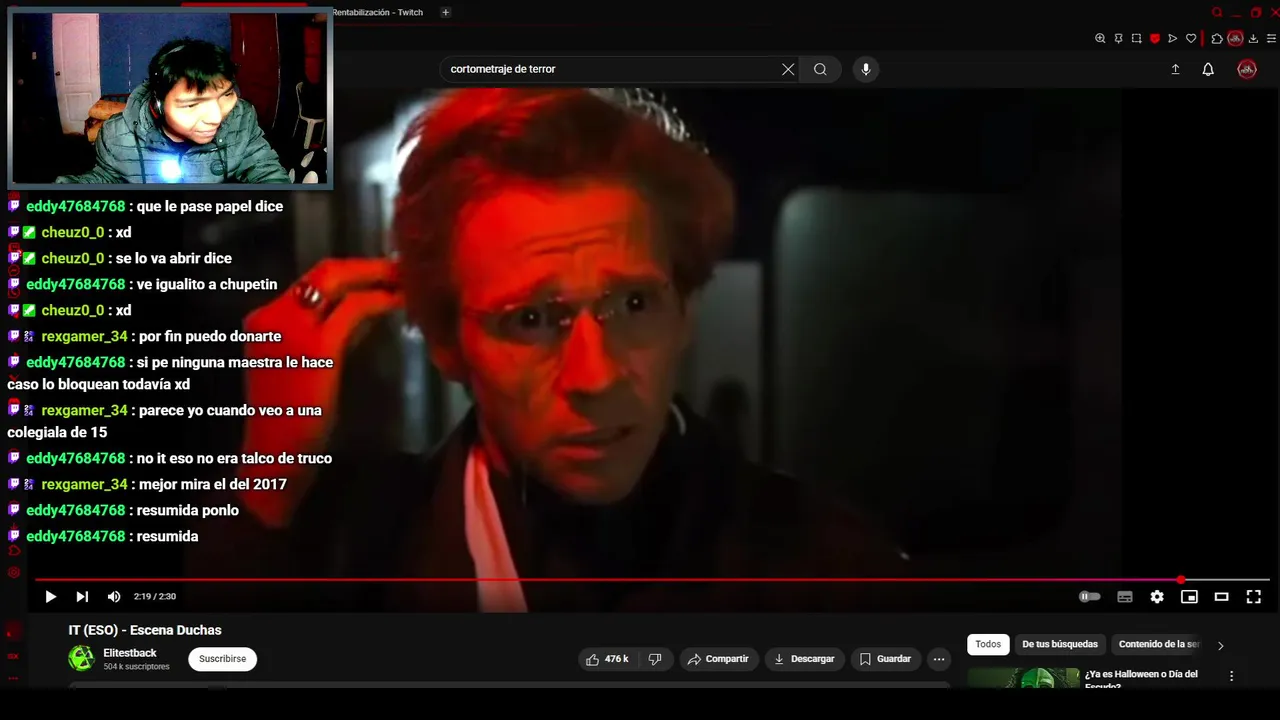Activate the miniplayer icon
This screenshot has width=1280, height=720.
click(1189, 597)
